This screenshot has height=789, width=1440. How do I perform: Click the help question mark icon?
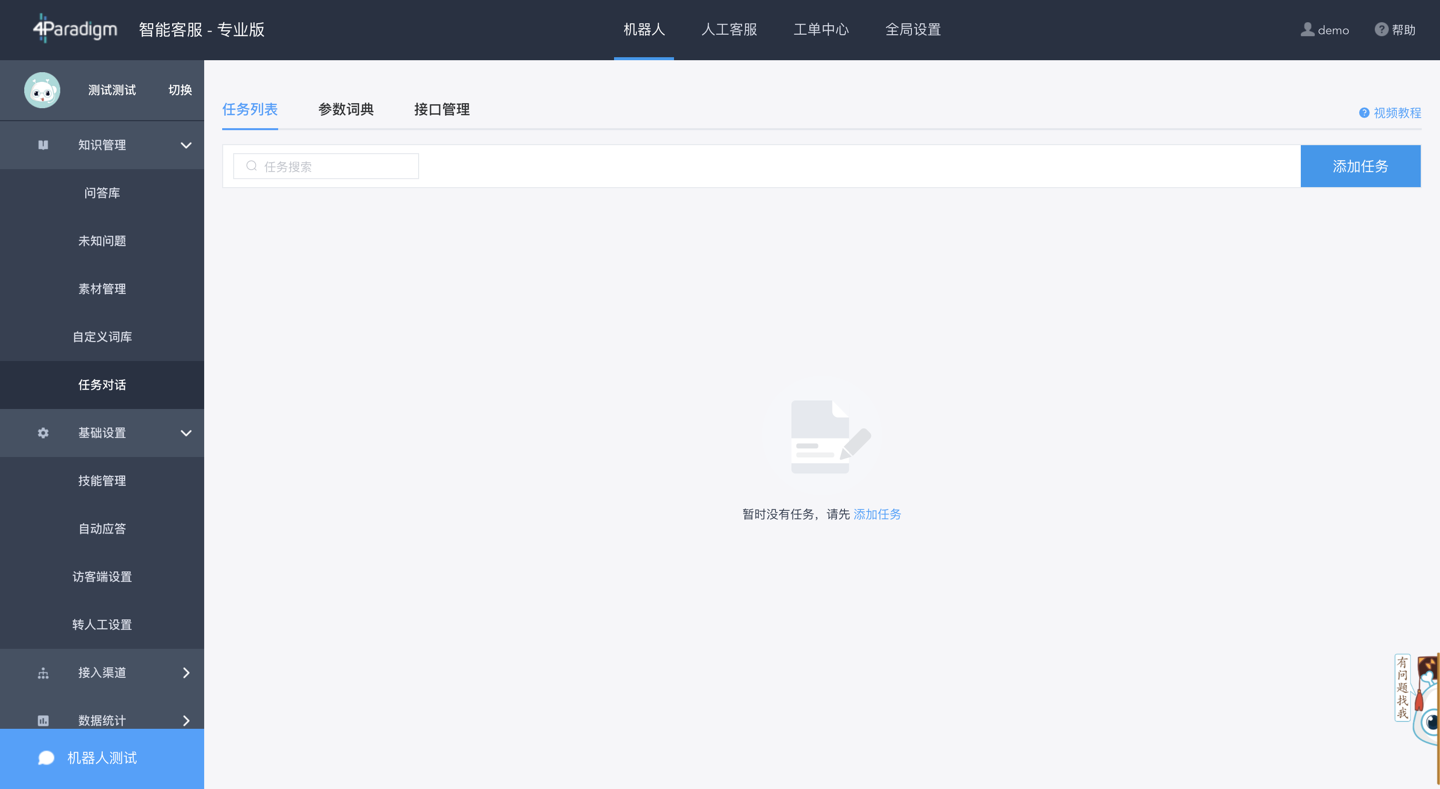point(1381,29)
